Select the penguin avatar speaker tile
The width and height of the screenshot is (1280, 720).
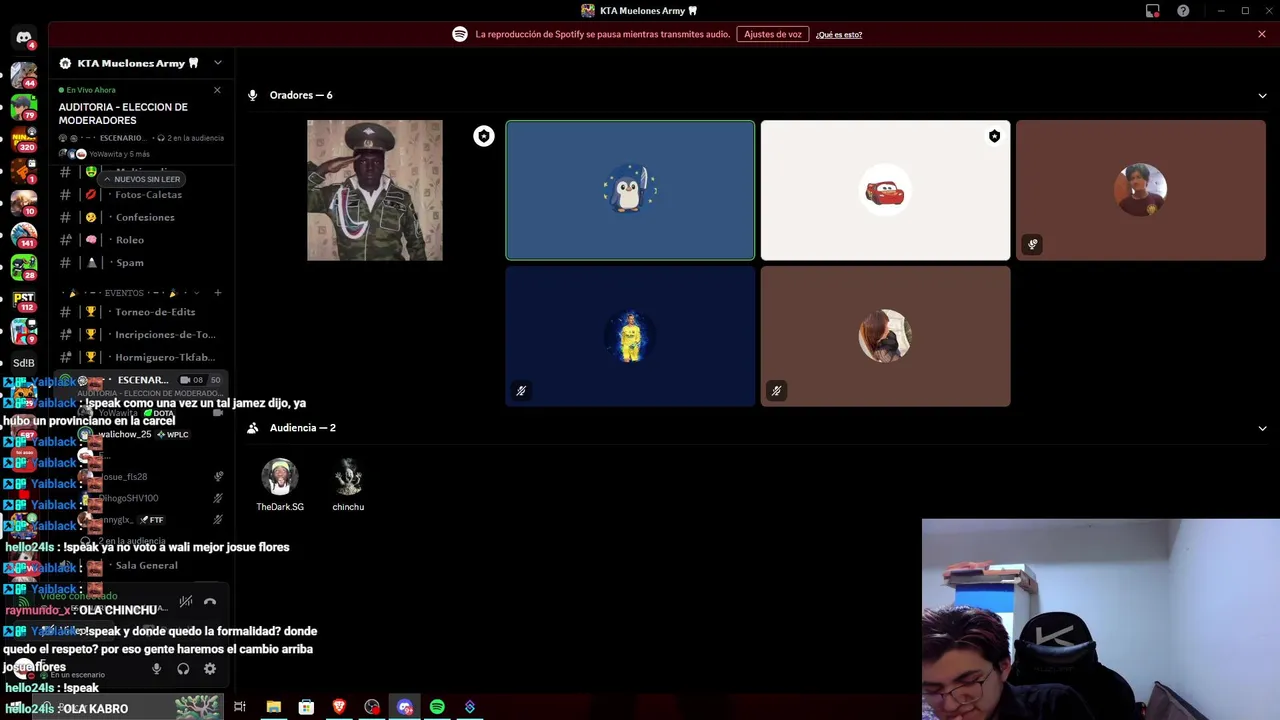click(630, 190)
